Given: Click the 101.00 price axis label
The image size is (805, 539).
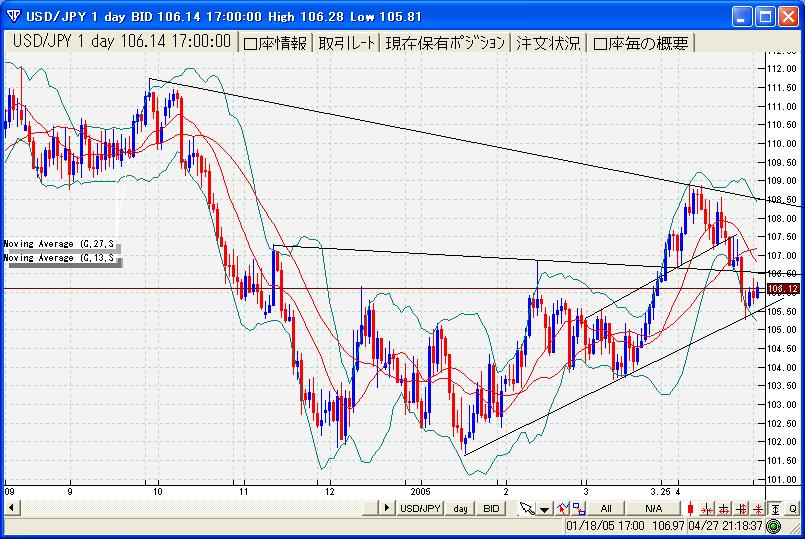Looking at the screenshot, I should pos(781,479).
